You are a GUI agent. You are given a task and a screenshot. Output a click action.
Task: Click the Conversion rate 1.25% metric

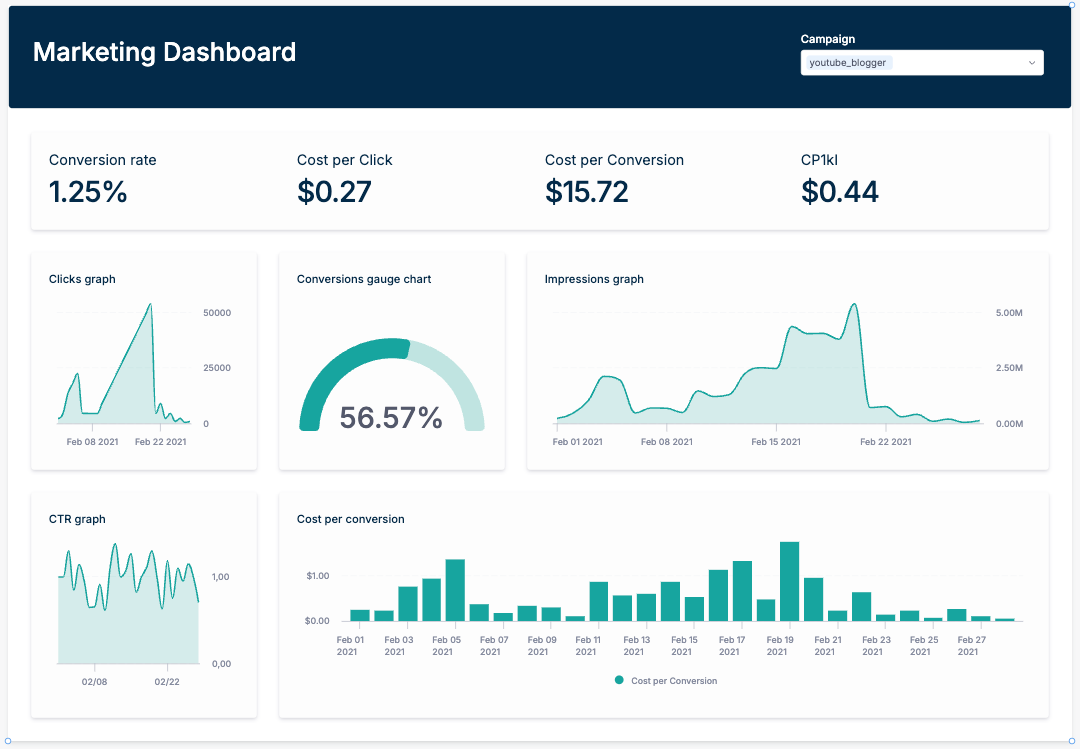click(88, 192)
